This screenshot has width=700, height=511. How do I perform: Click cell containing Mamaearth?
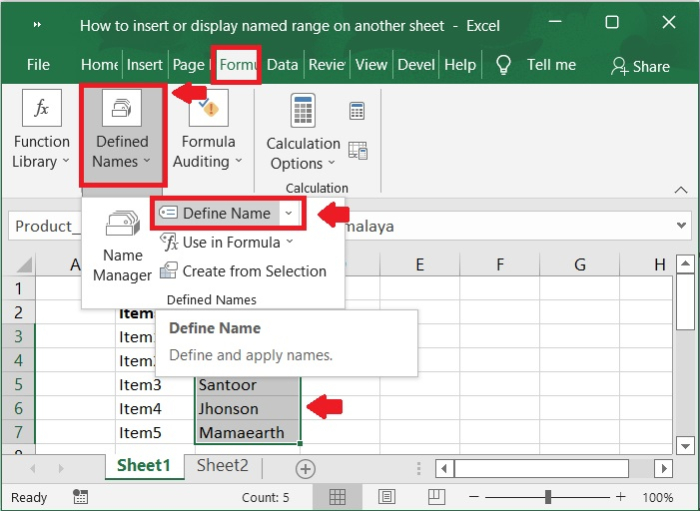pos(248,432)
